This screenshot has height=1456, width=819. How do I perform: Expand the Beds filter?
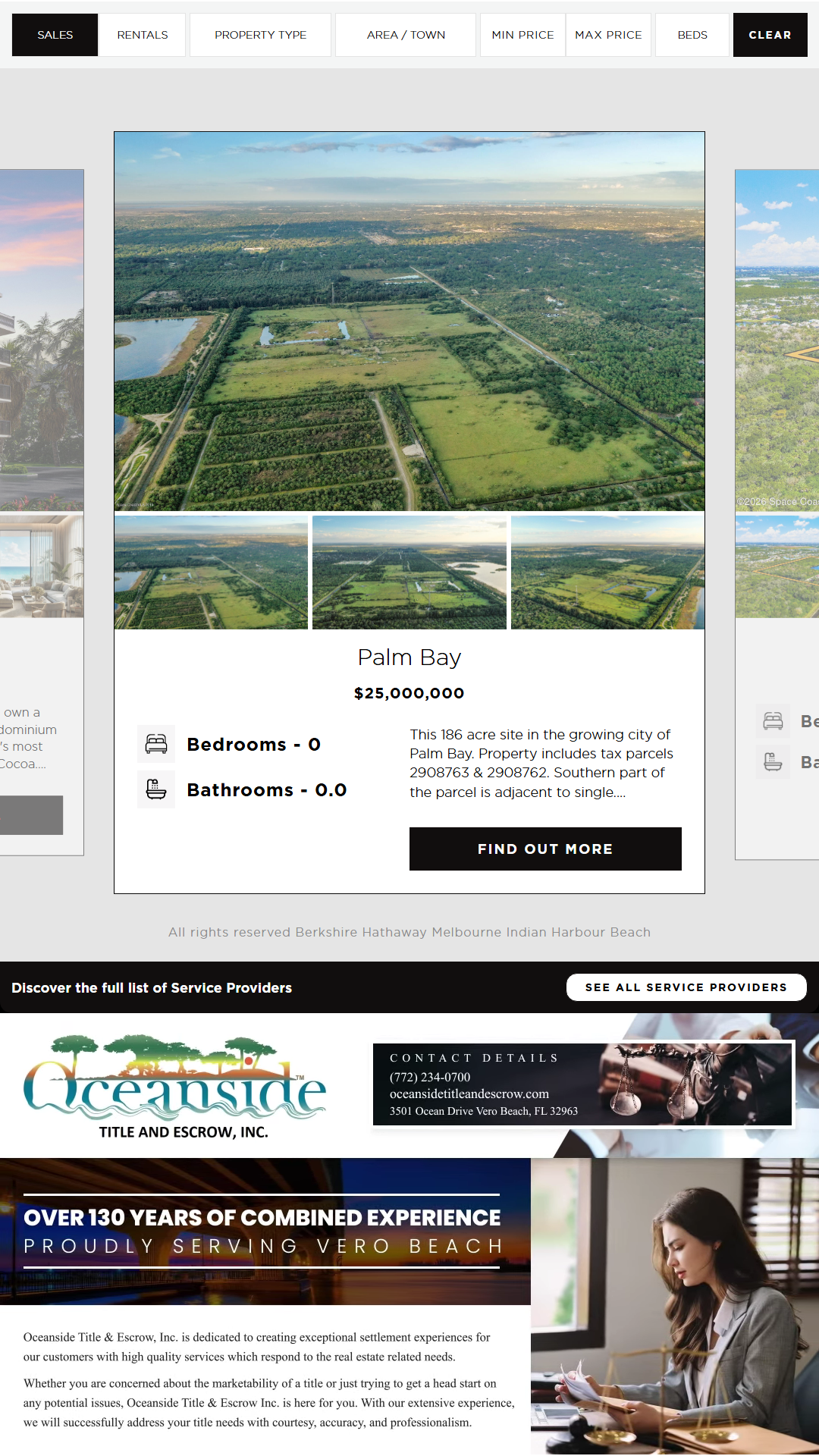(x=692, y=35)
